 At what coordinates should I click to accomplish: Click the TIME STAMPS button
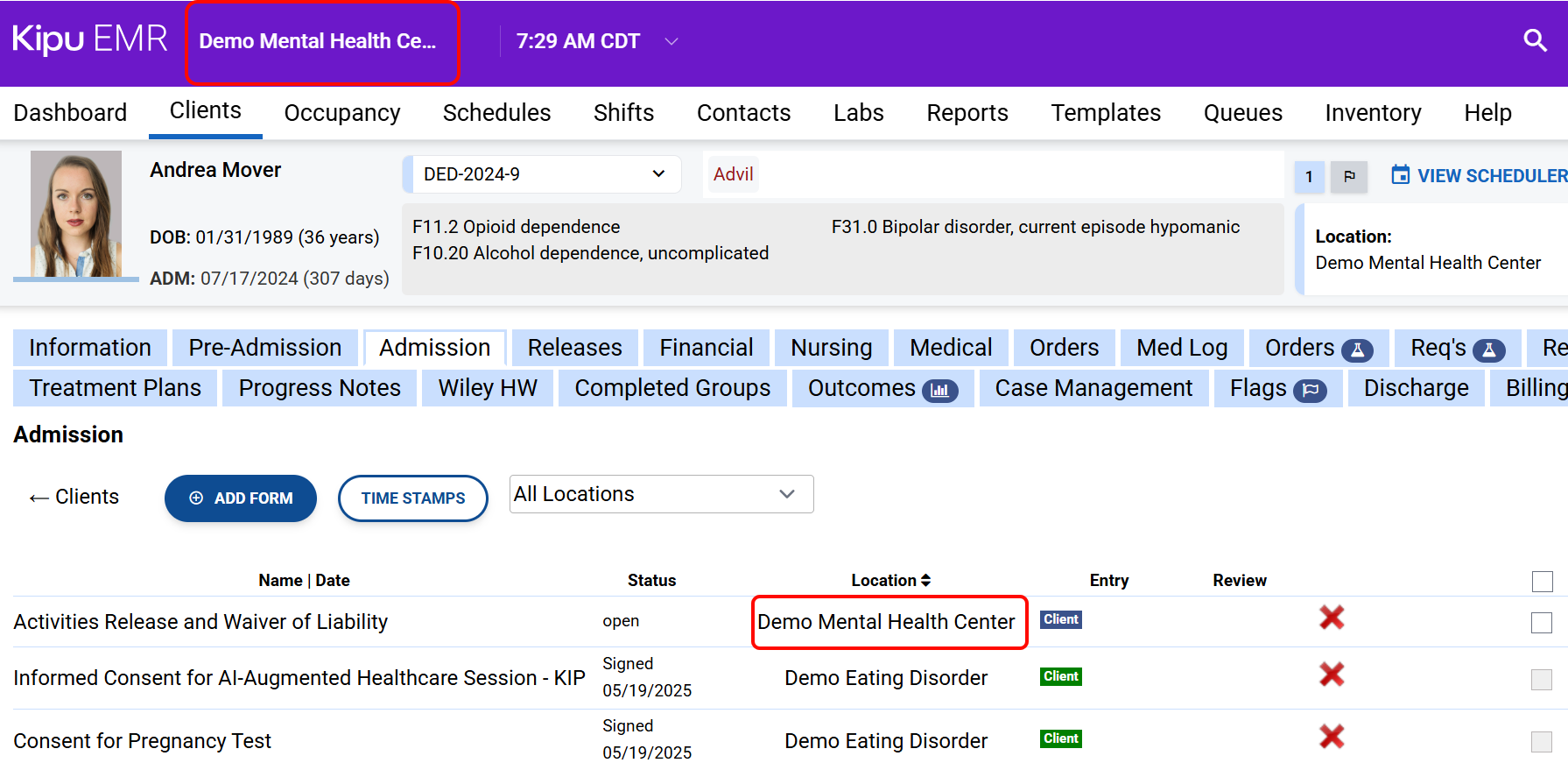coord(412,498)
